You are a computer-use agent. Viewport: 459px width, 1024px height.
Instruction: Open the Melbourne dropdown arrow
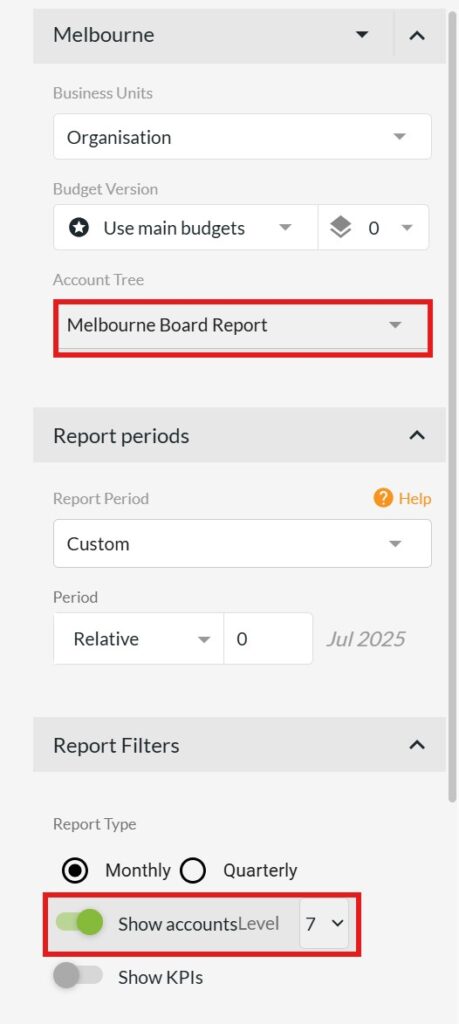click(362, 35)
